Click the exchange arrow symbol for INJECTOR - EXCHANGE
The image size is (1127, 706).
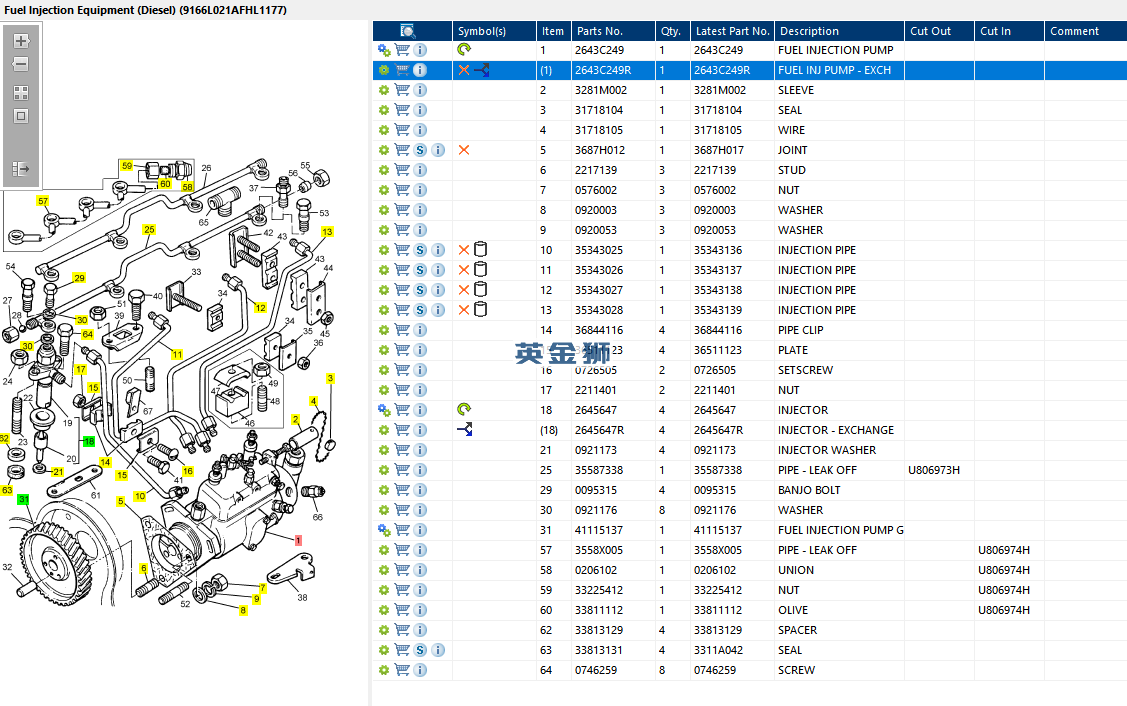coord(464,430)
